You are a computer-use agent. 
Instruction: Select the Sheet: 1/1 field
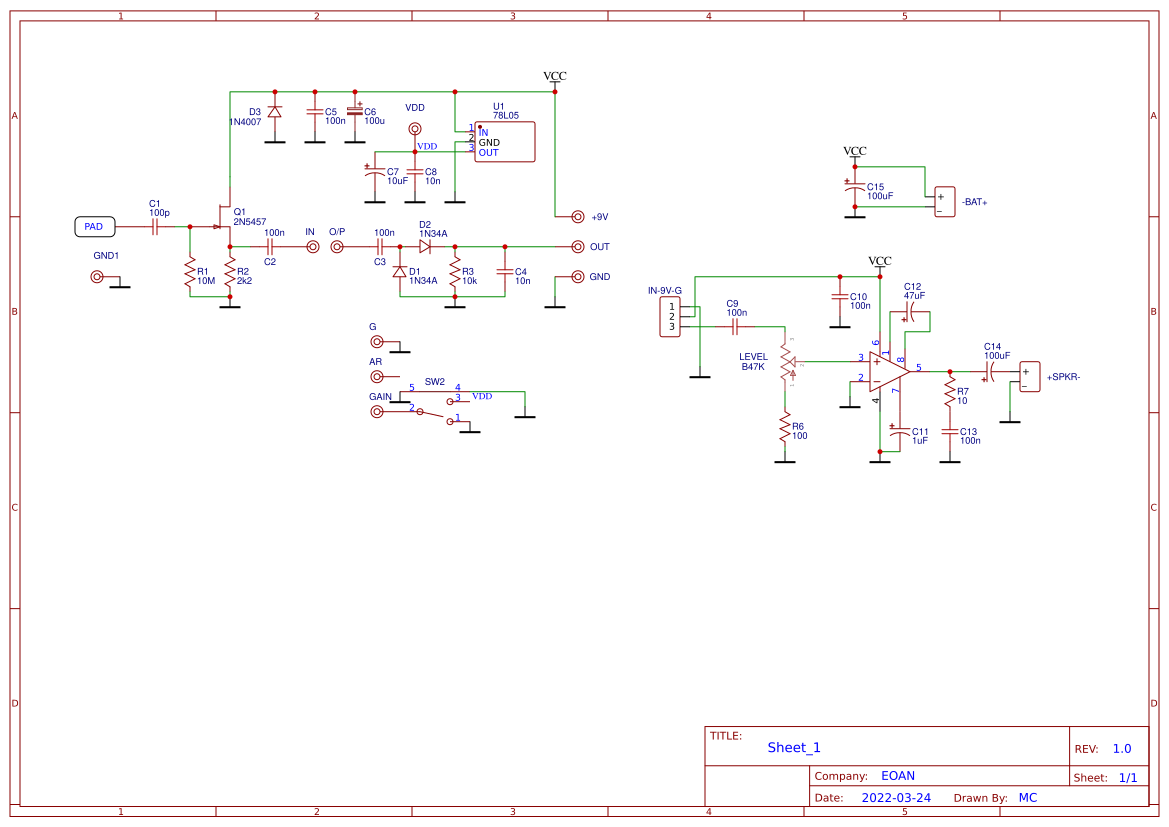[x=1105, y=776]
